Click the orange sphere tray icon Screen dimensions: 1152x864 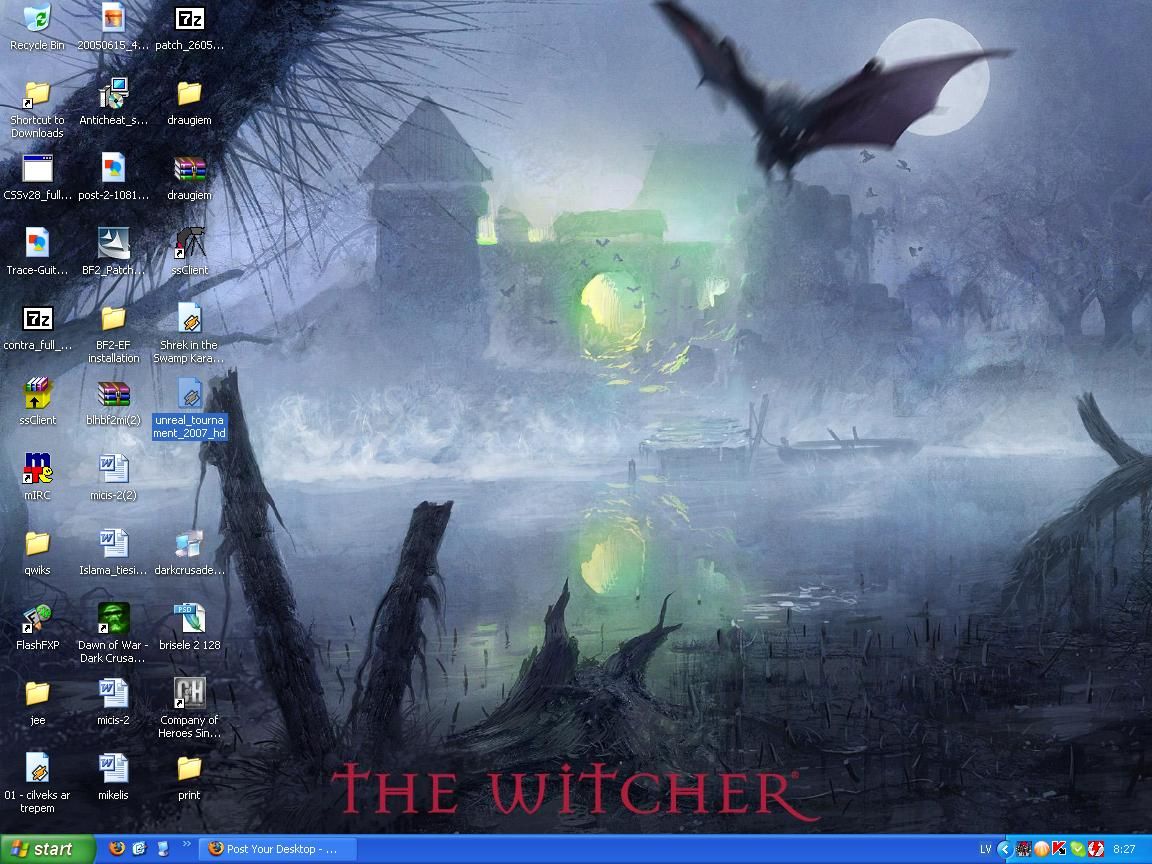(1041, 849)
